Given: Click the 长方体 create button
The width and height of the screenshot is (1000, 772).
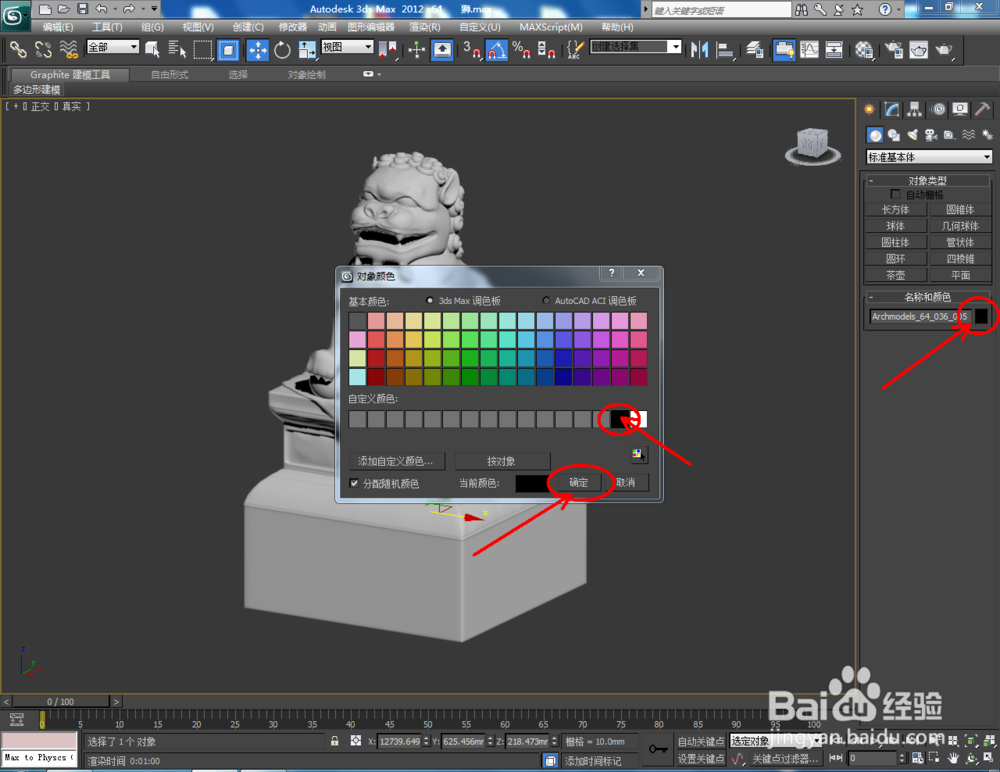Looking at the screenshot, I should tap(895, 209).
